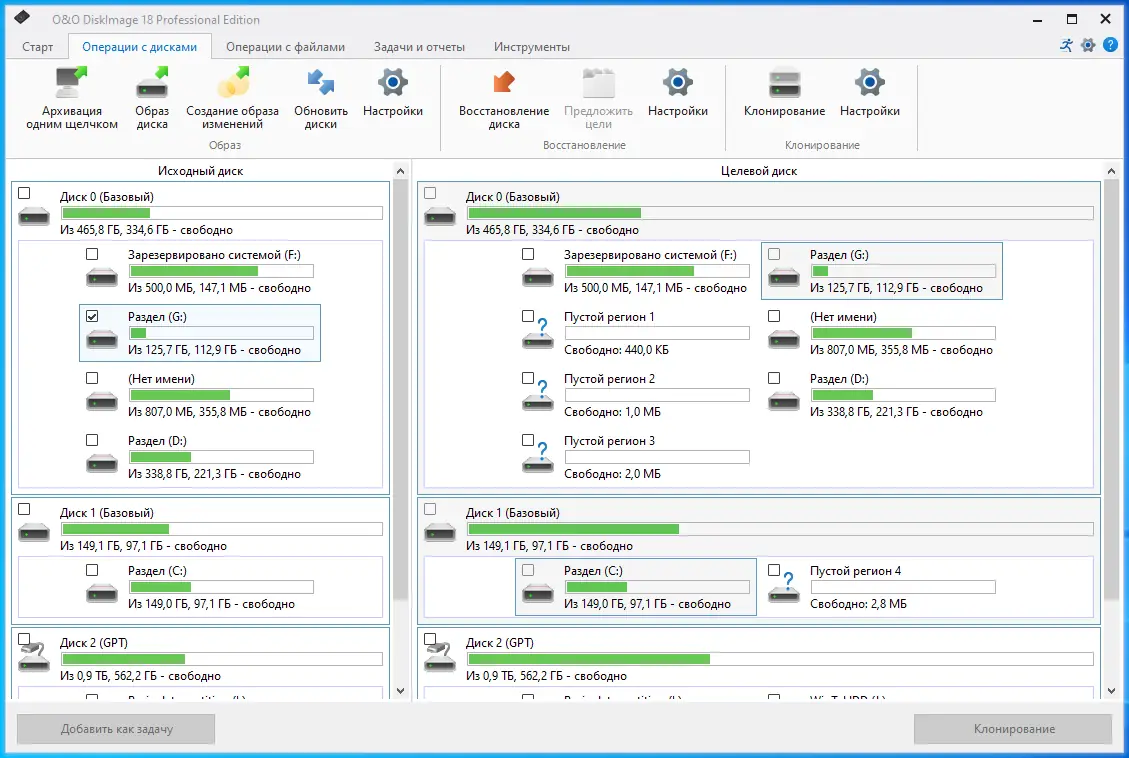Screen dimensions: 1129x758
Task: Click text "Свободно: 2,8 МБ"
Action: 858,605
